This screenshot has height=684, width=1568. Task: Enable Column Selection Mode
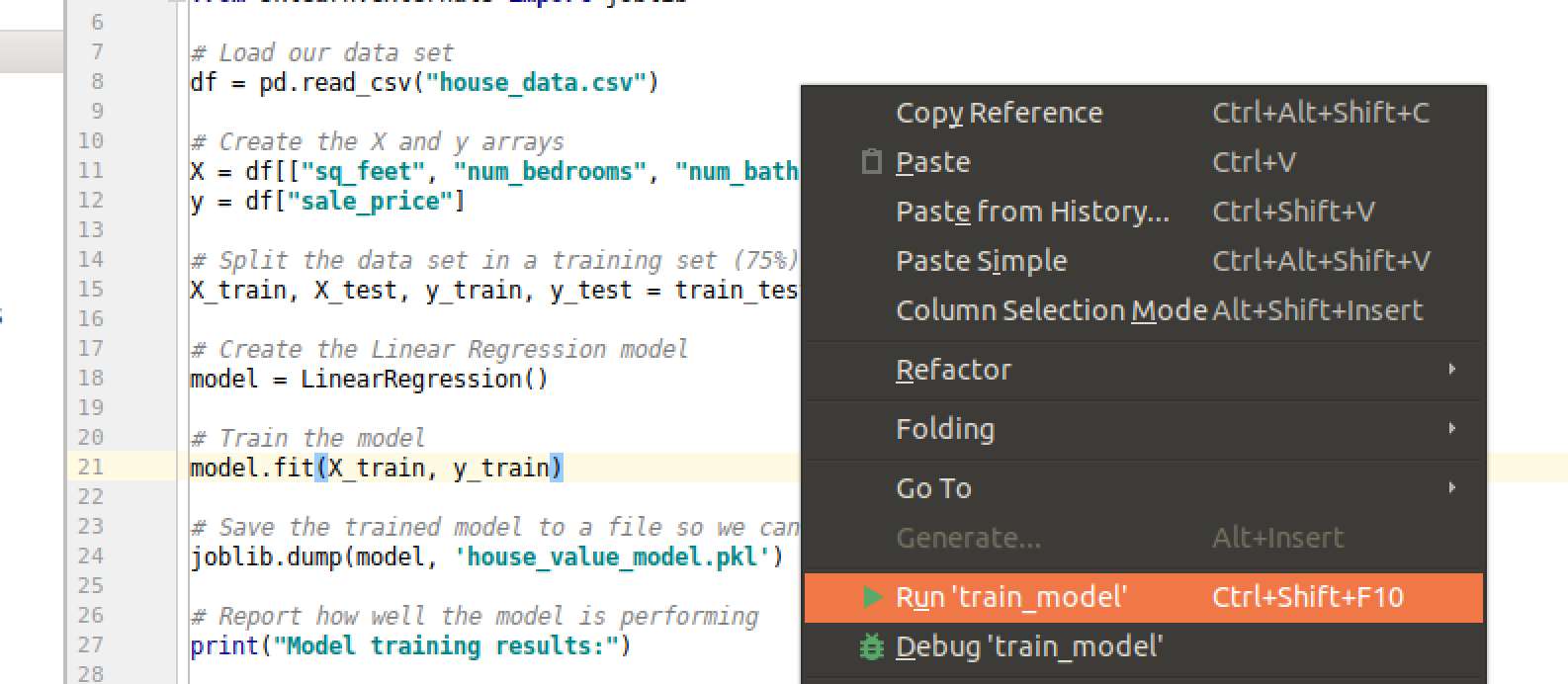[1051, 310]
